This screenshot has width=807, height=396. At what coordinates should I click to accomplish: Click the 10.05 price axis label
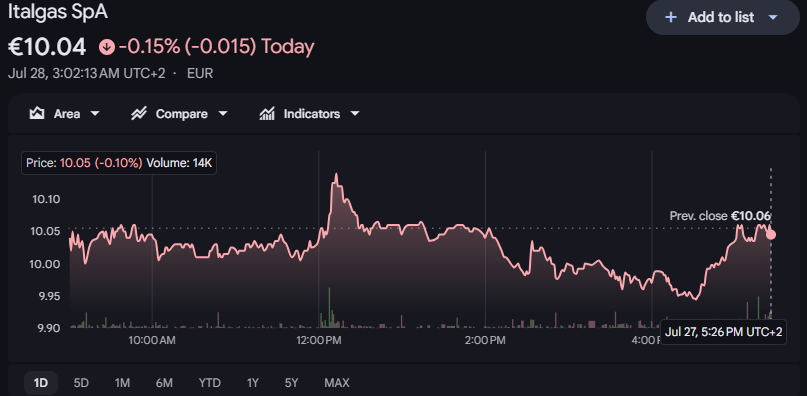click(46, 231)
